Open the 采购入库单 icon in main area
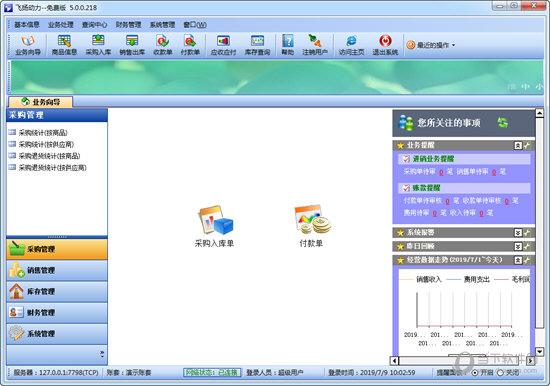The height and width of the screenshot is (386, 550). point(214,226)
